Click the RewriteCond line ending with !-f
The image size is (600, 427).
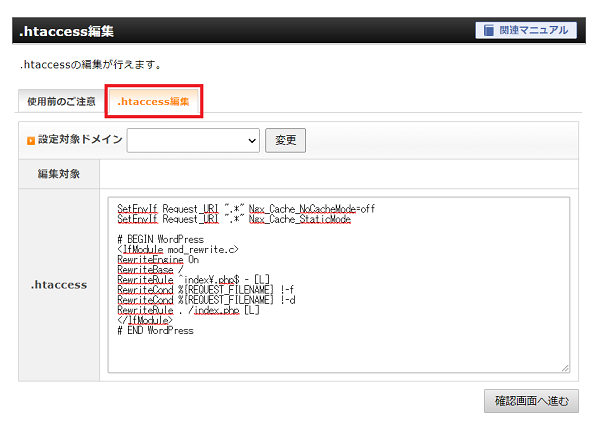click(x=205, y=290)
